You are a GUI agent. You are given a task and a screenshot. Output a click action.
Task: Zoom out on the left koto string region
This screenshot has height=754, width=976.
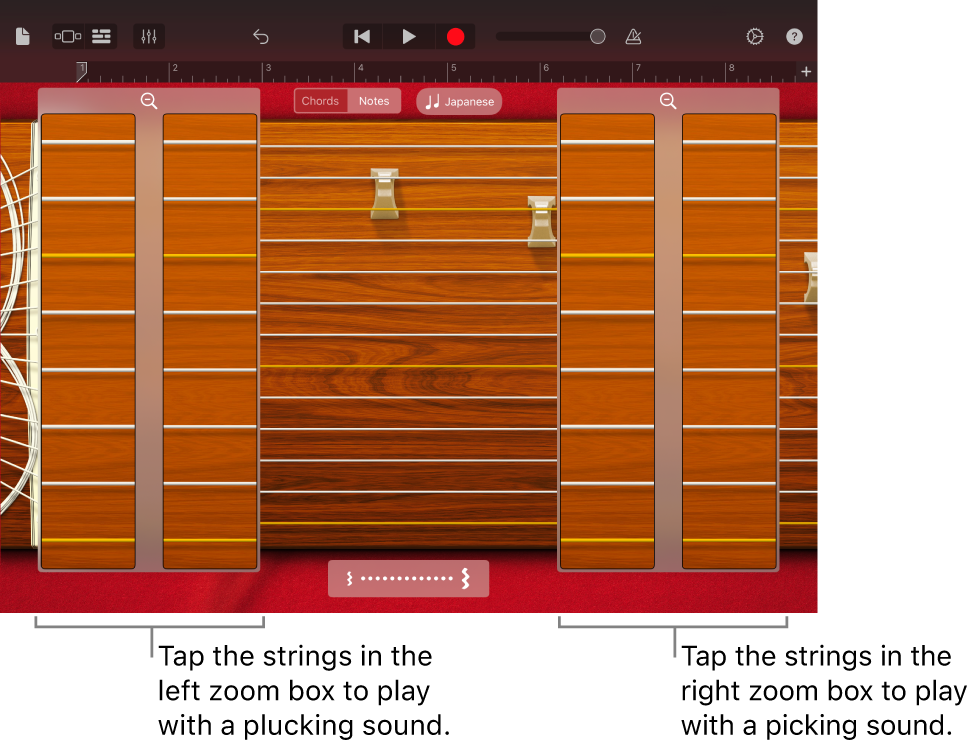tap(149, 101)
